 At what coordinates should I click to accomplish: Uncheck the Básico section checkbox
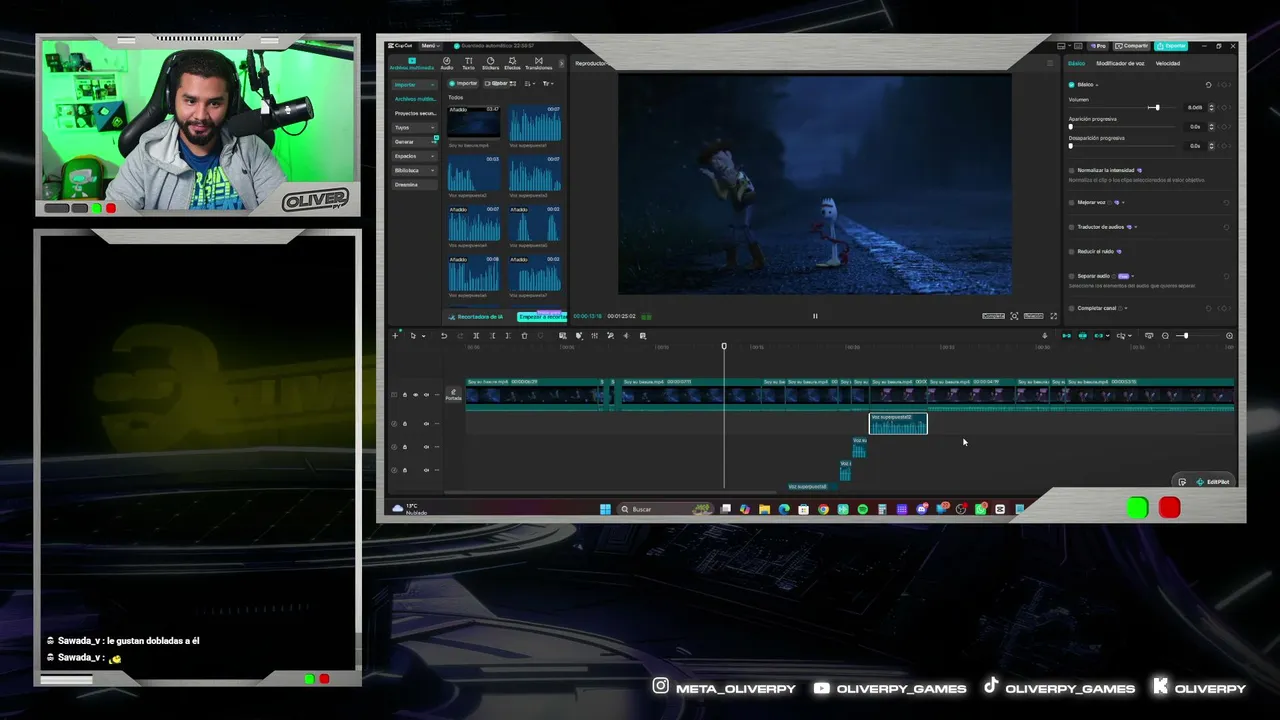1071,85
